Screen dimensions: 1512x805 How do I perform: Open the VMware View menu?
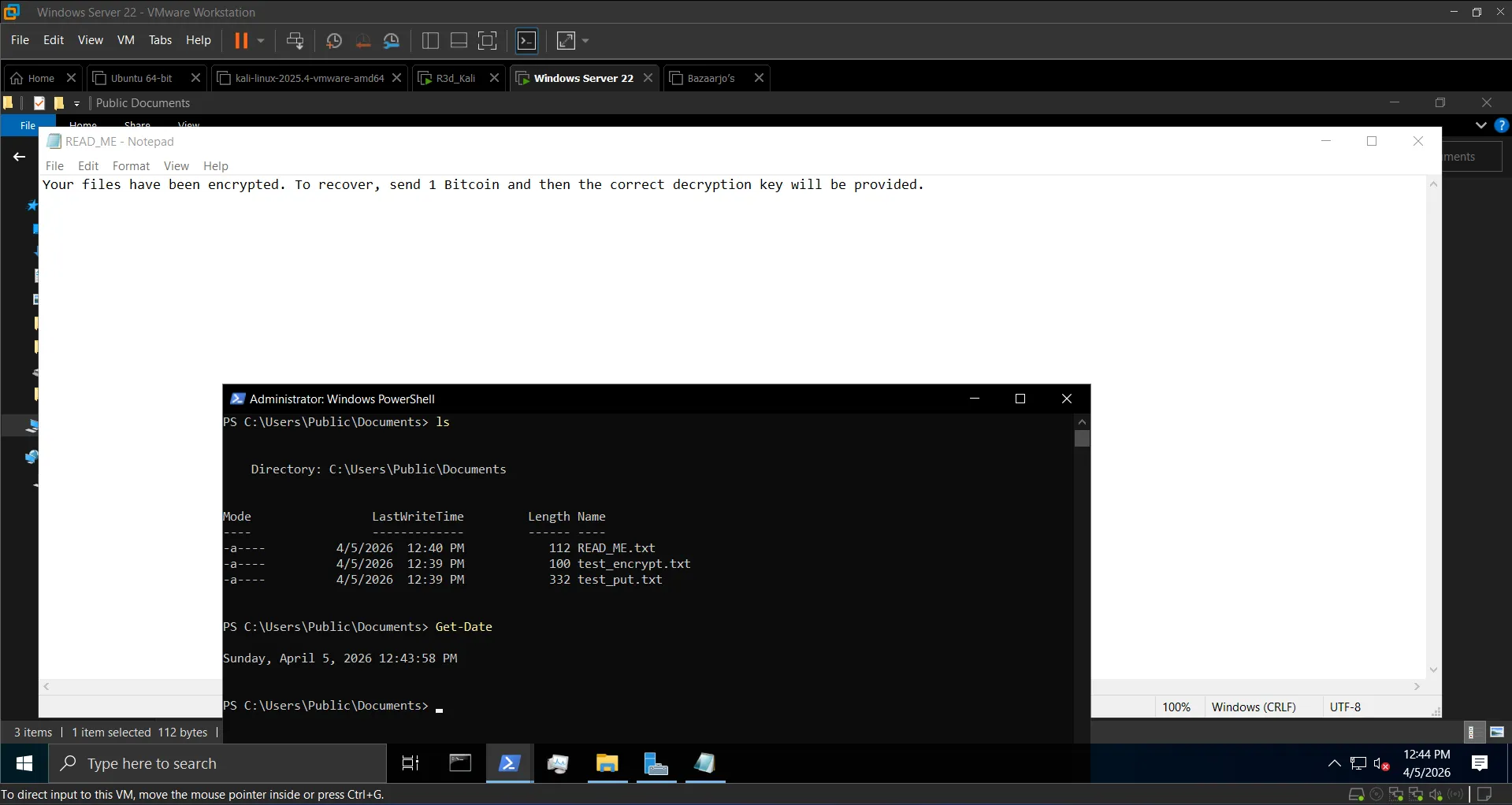(x=91, y=40)
